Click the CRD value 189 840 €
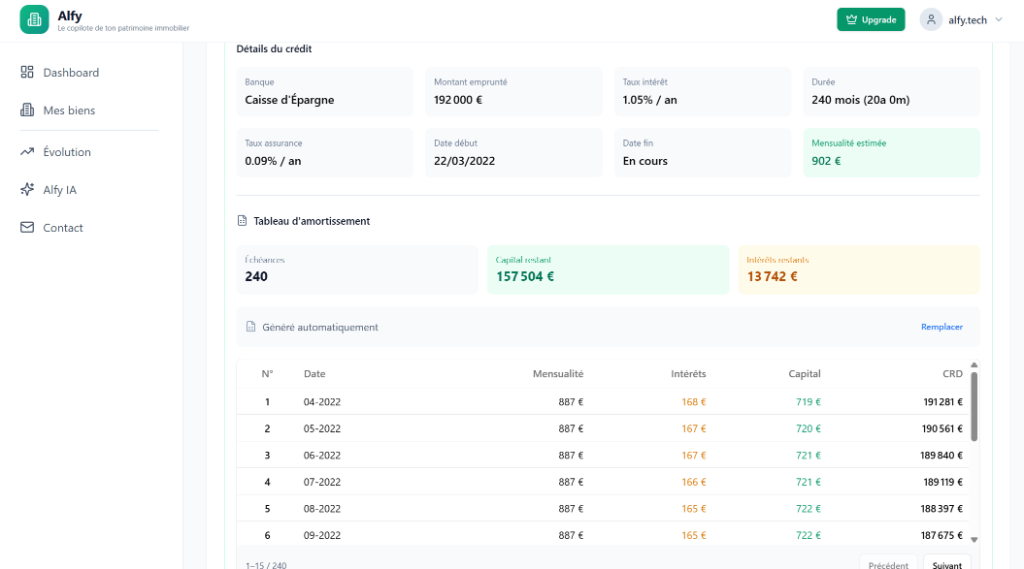This screenshot has width=1024, height=569. 942,455
